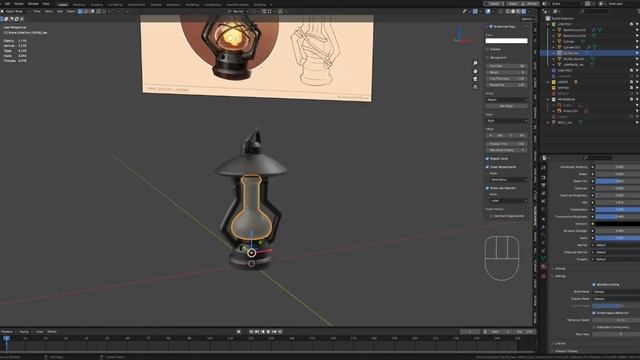Open the Origin dropdown set to Region
The width and height of the screenshot is (640, 360).
[x=507, y=100]
